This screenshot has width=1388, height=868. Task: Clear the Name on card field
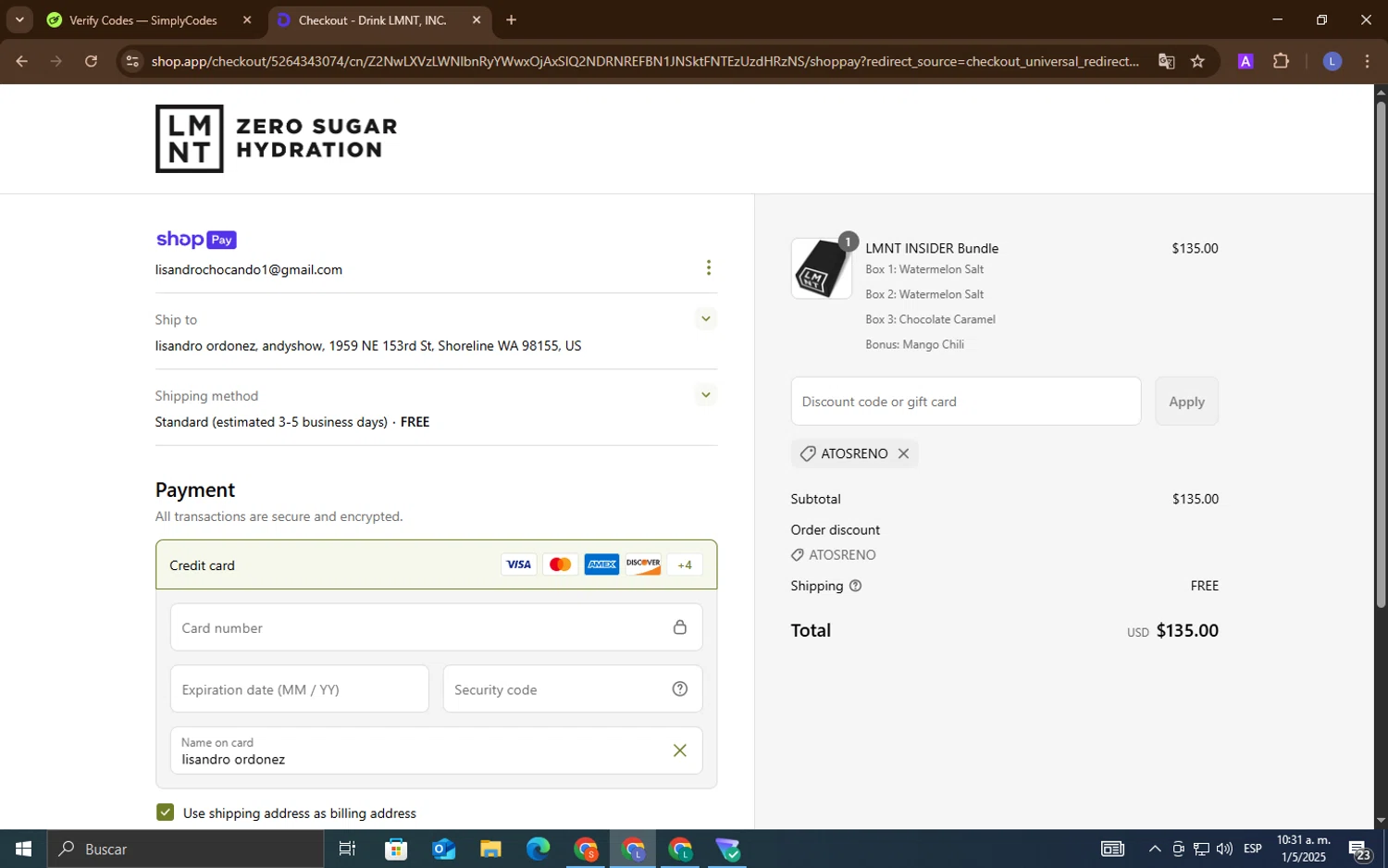click(680, 750)
